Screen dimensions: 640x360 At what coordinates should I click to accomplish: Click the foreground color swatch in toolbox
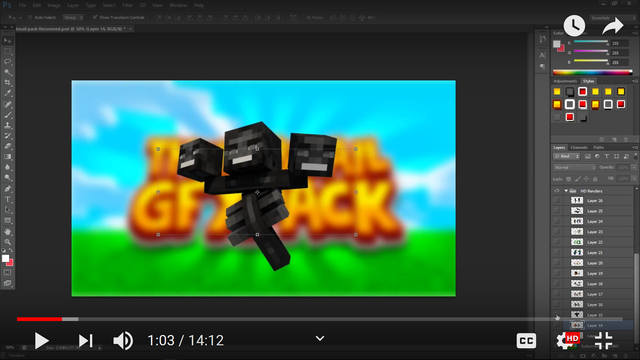5,258
